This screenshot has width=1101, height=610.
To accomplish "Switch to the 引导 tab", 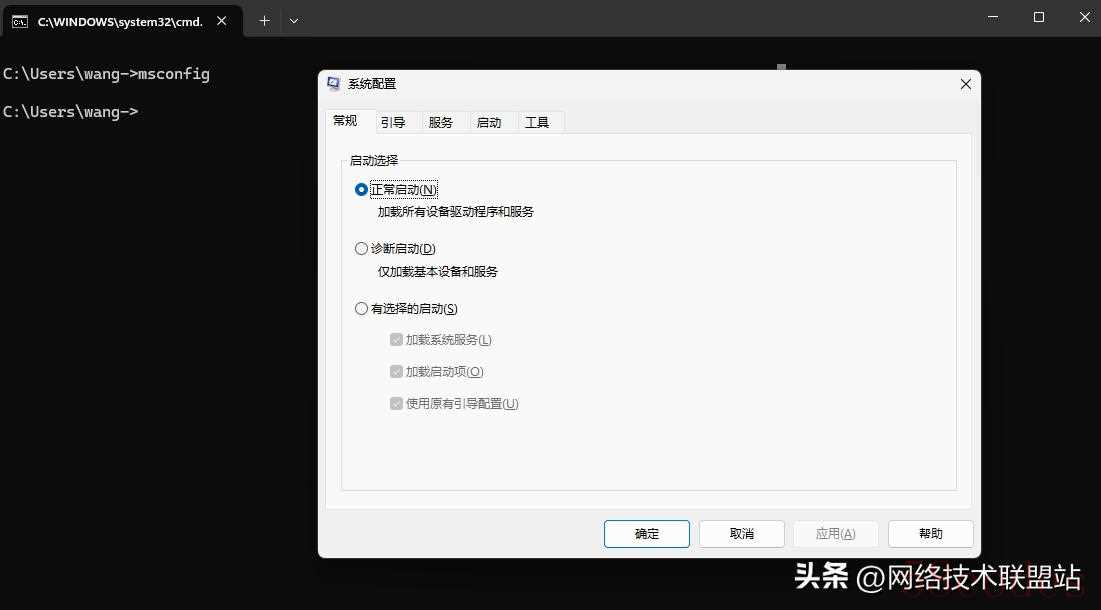I will click(x=393, y=122).
